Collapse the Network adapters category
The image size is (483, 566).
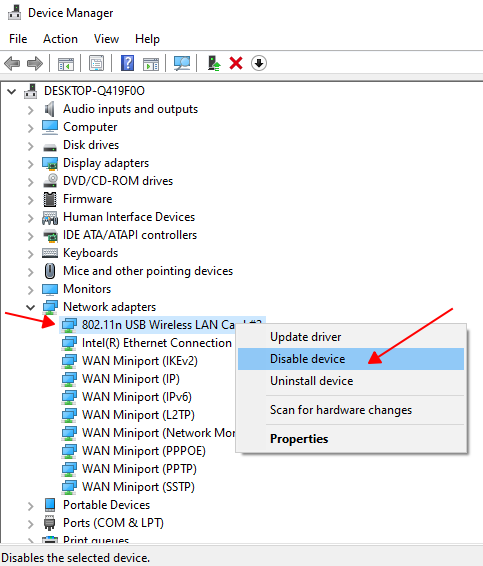tap(30, 307)
